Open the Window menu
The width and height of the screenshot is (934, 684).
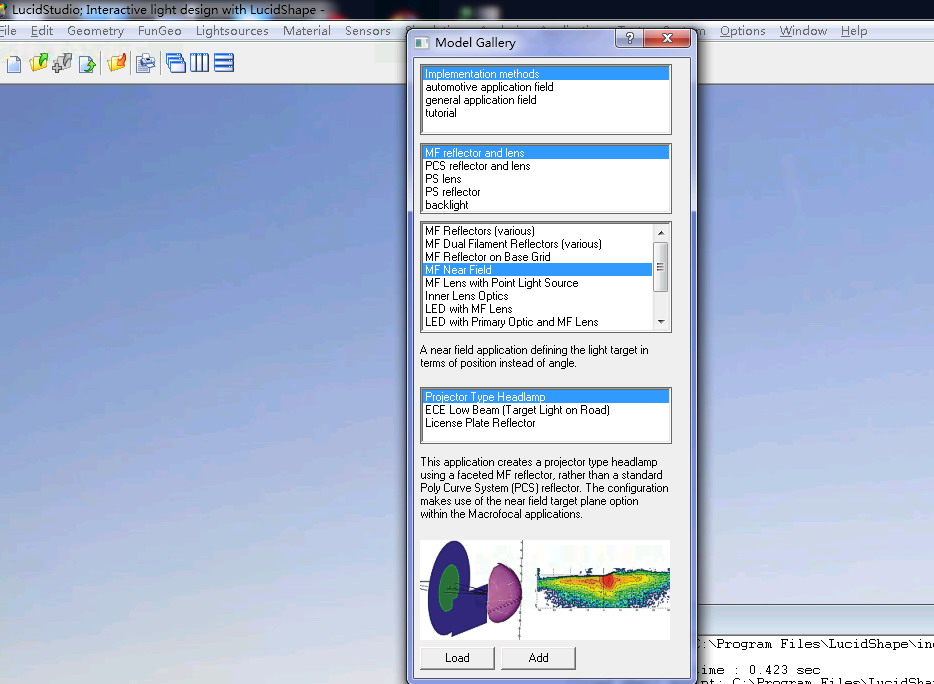803,31
